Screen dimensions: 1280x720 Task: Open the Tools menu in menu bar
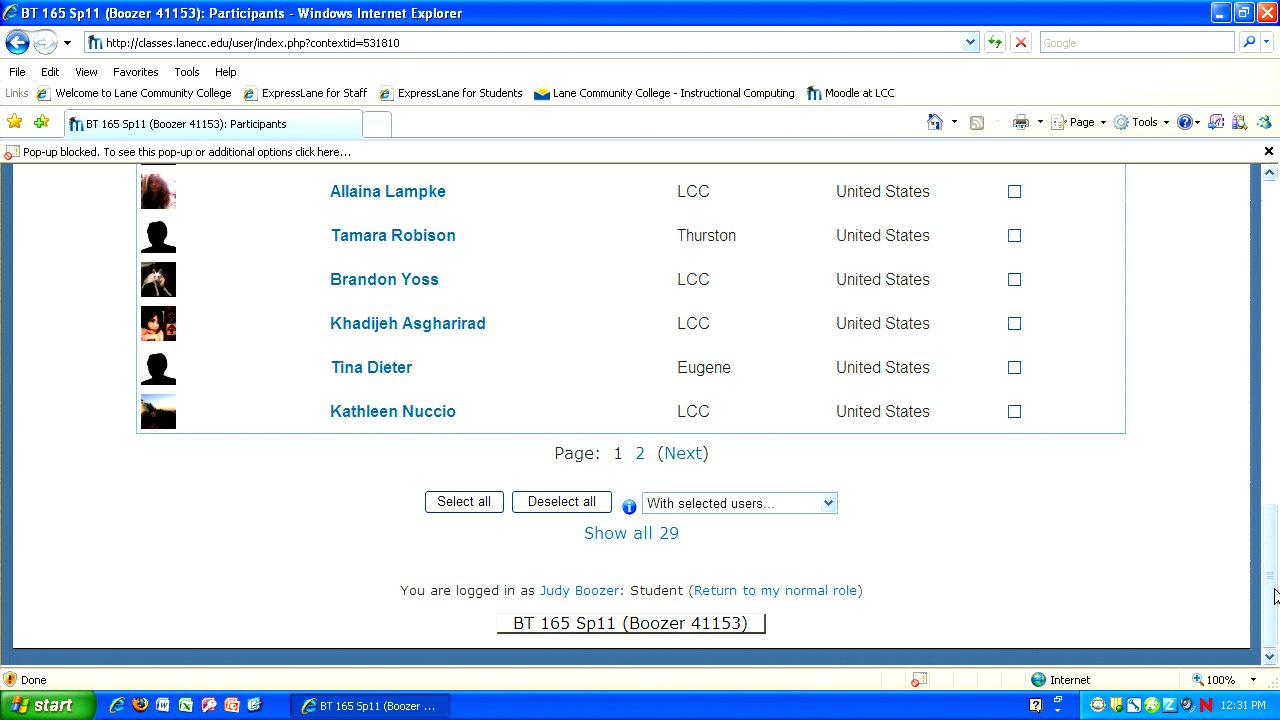coord(186,72)
